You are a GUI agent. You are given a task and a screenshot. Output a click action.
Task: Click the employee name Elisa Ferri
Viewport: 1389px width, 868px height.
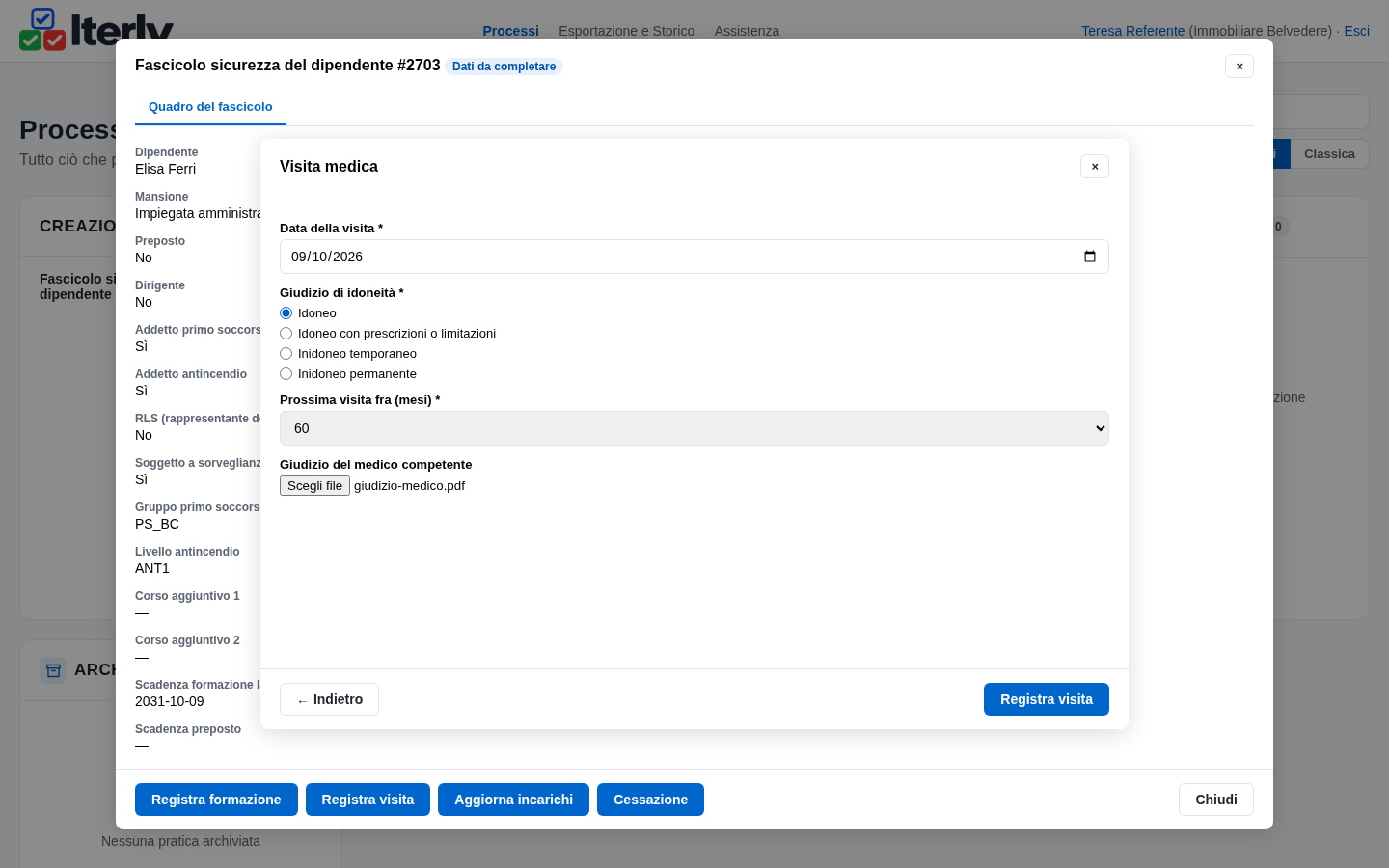point(165,169)
